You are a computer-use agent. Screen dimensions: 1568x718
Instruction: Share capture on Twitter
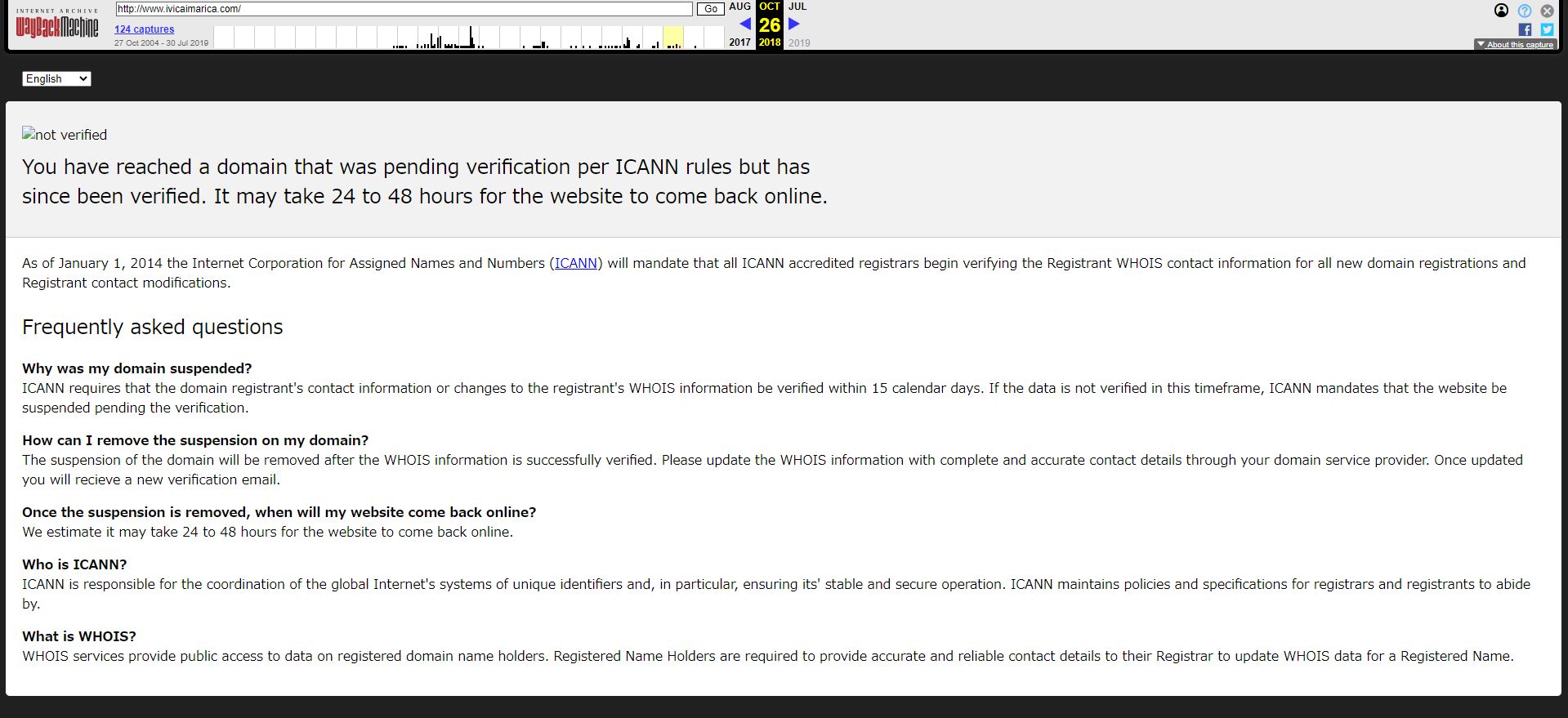1547,29
